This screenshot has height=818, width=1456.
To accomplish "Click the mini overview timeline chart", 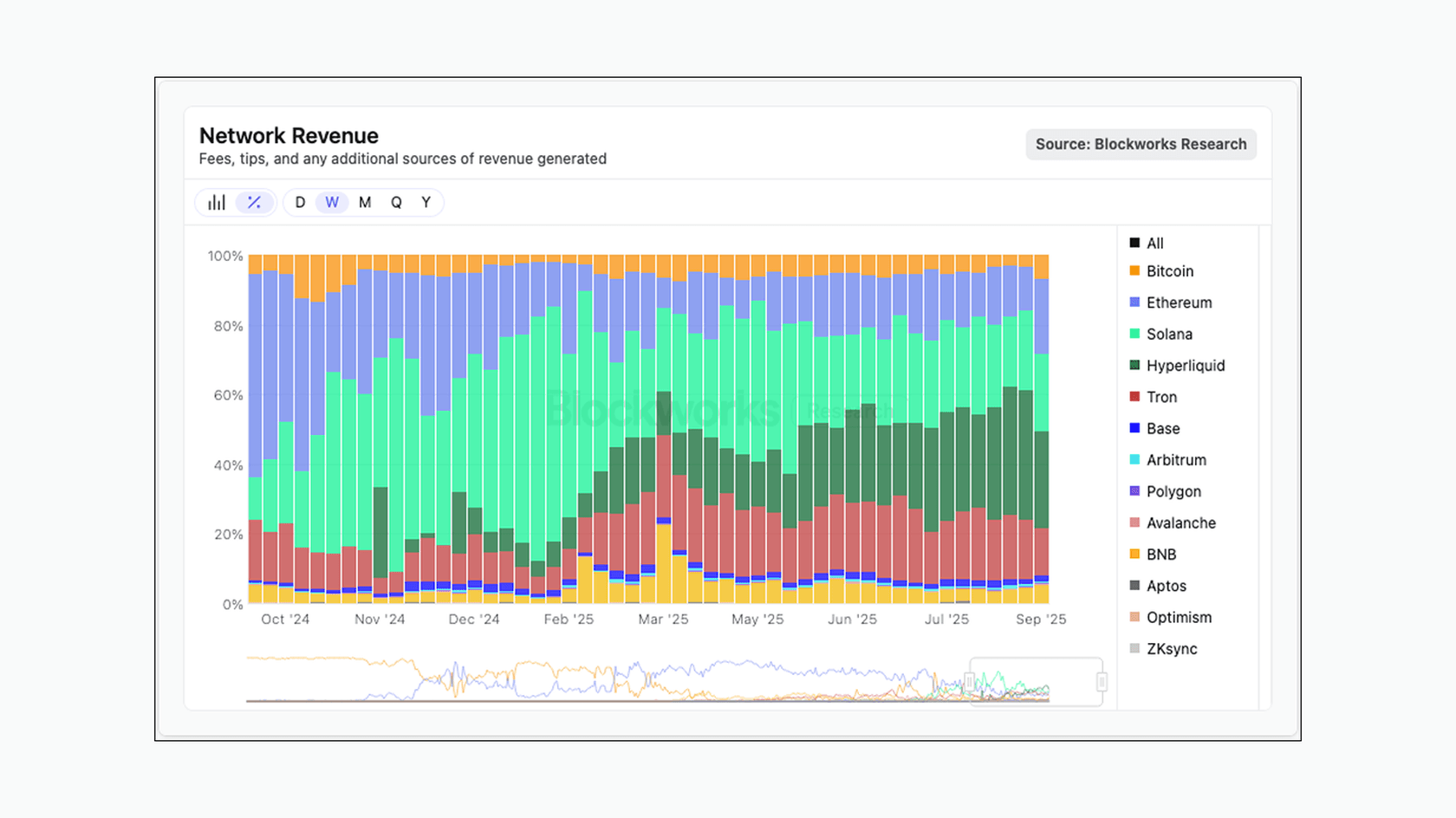I will click(647, 680).
